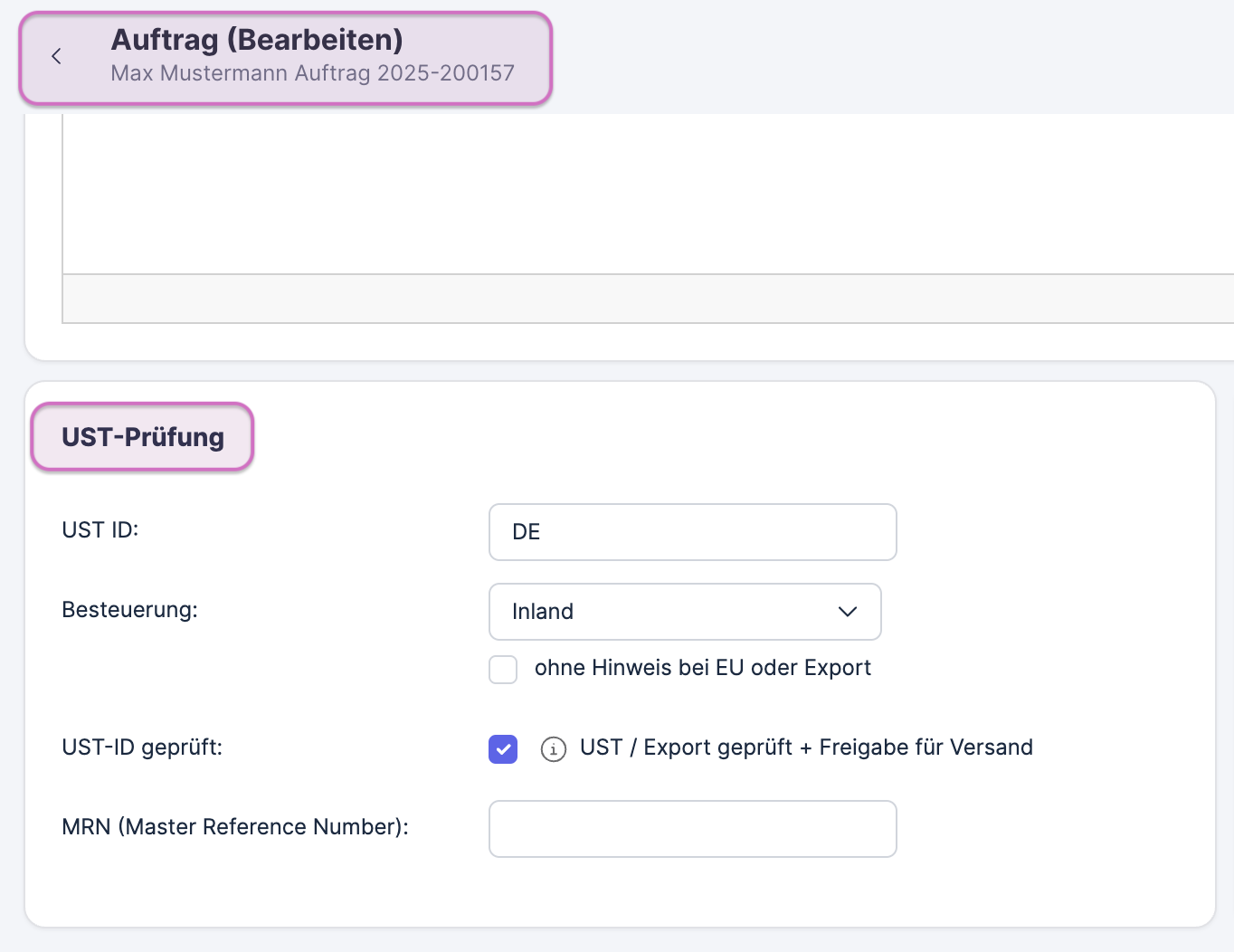This screenshot has width=1234, height=952.
Task: Click into the MRN input field
Action: 692,829
